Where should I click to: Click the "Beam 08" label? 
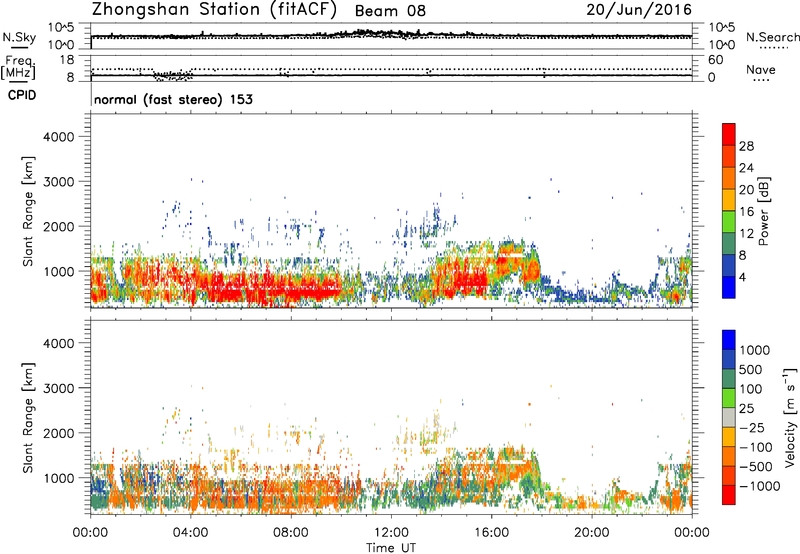(x=390, y=11)
